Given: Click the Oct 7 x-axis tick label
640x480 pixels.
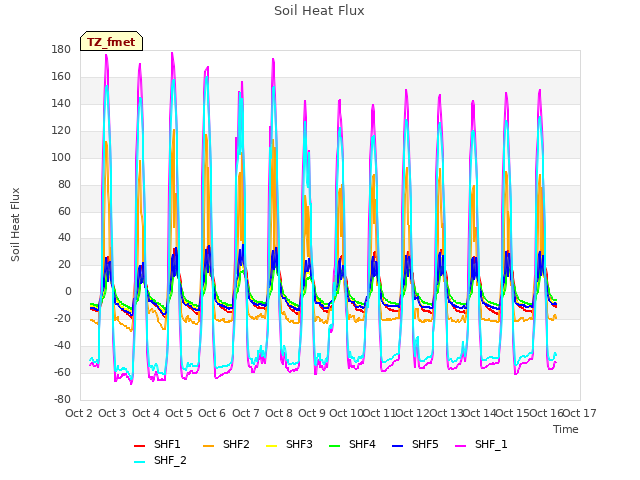Looking at the screenshot, I should (246, 413).
